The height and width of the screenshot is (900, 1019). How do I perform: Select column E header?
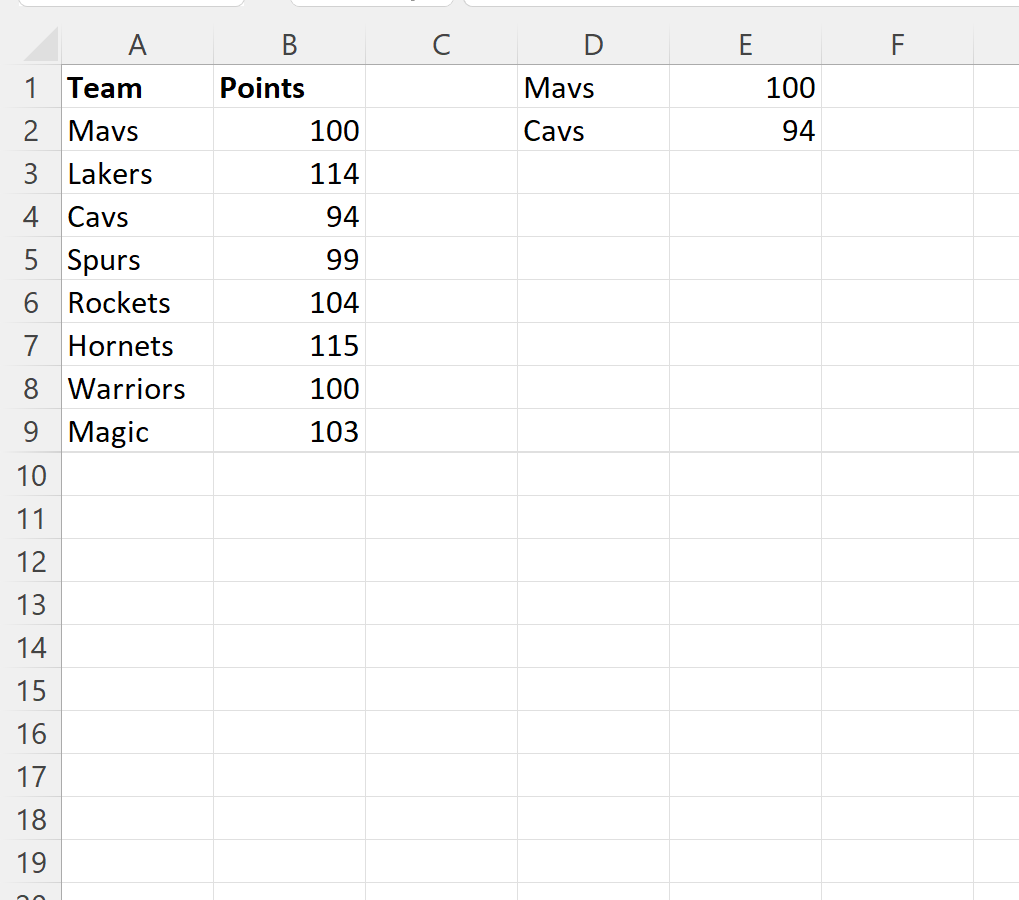pyautogui.click(x=745, y=45)
